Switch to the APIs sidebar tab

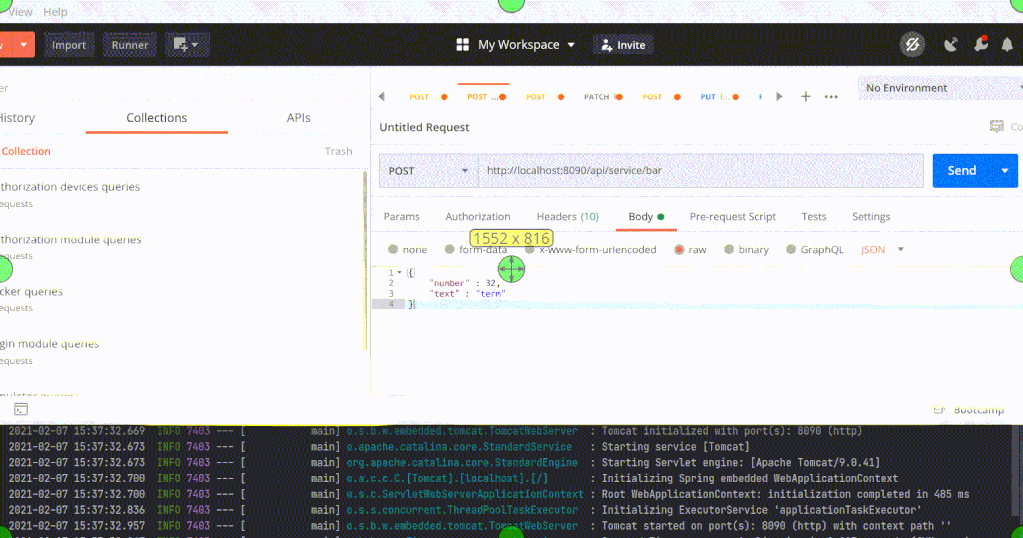[298, 118]
